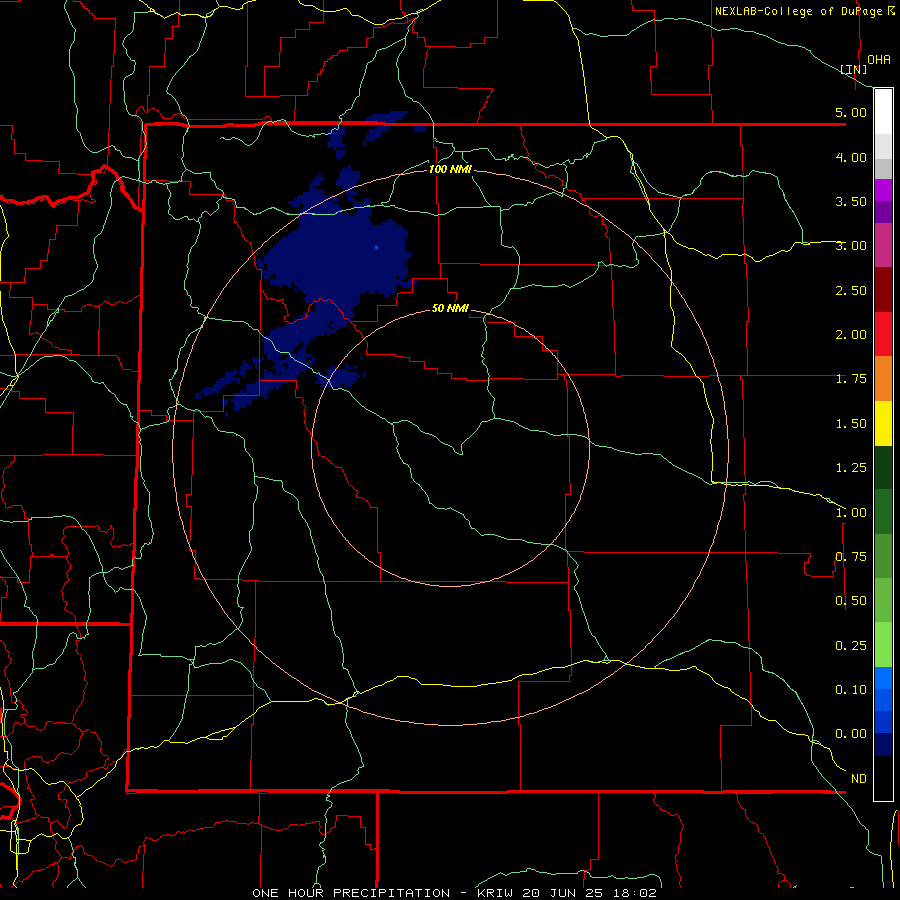Pick the dark red legend swatch
The height and width of the screenshot is (900, 900).
tap(883, 290)
